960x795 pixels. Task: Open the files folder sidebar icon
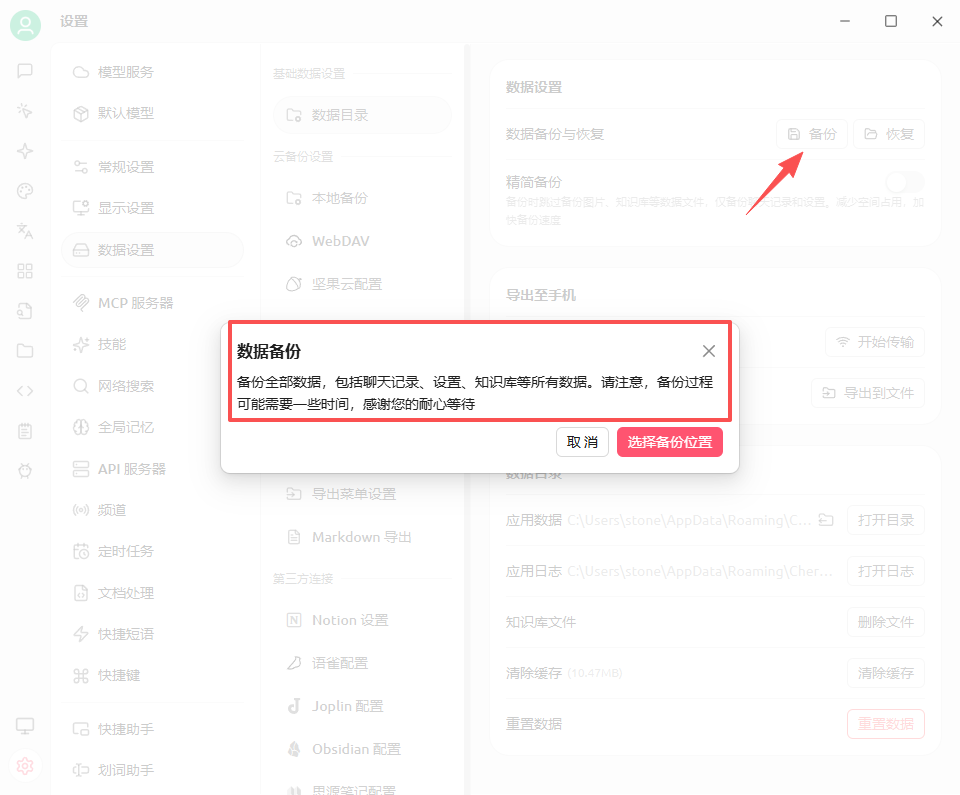(25, 351)
